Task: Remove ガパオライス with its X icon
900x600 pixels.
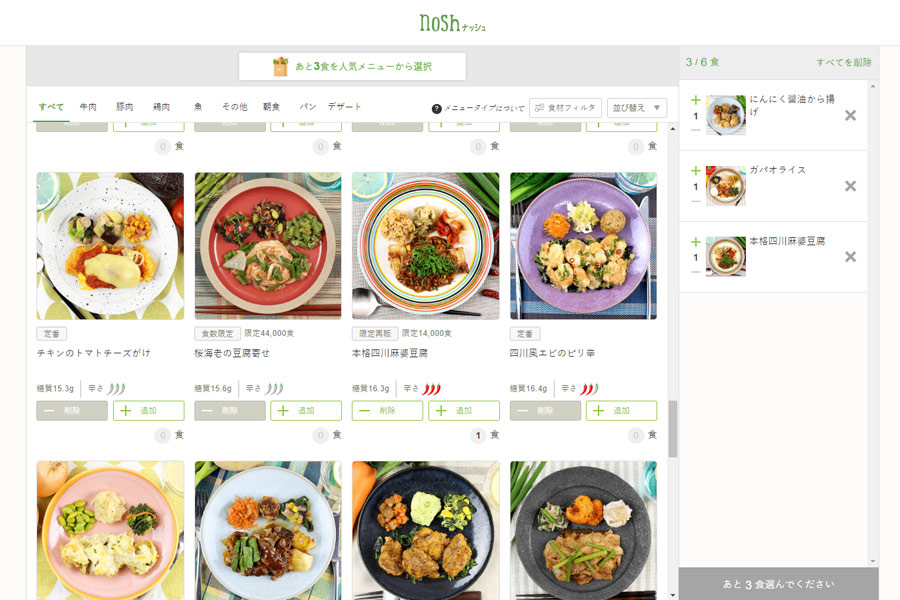Action: 850,186
